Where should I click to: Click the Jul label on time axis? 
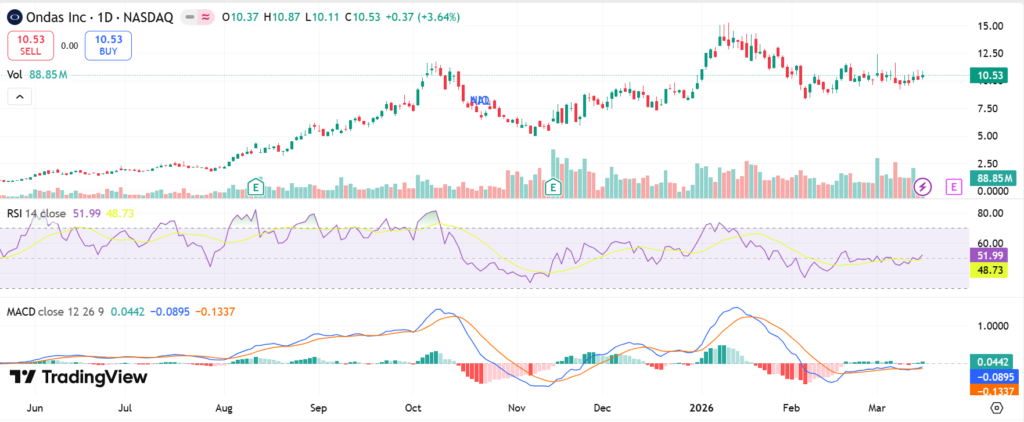(x=125, y=408)
